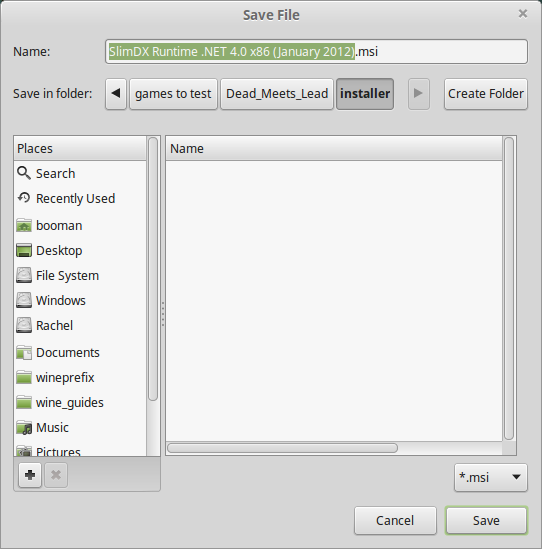Viewport: 542px width, 549px height.
Task: Click the Places vertical scrollbar
Action: pos(153,269)
